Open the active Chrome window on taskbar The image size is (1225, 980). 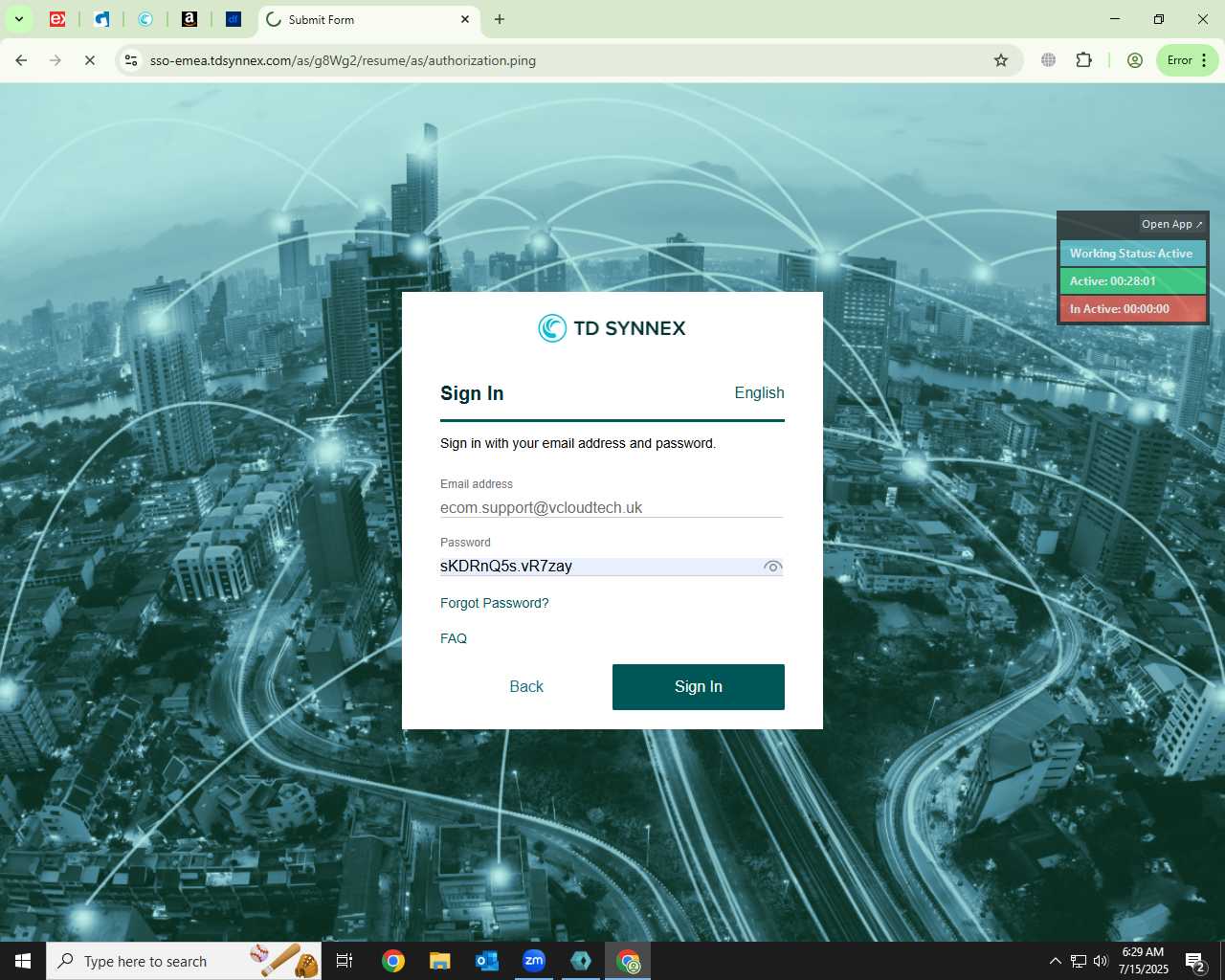[628, 961]
